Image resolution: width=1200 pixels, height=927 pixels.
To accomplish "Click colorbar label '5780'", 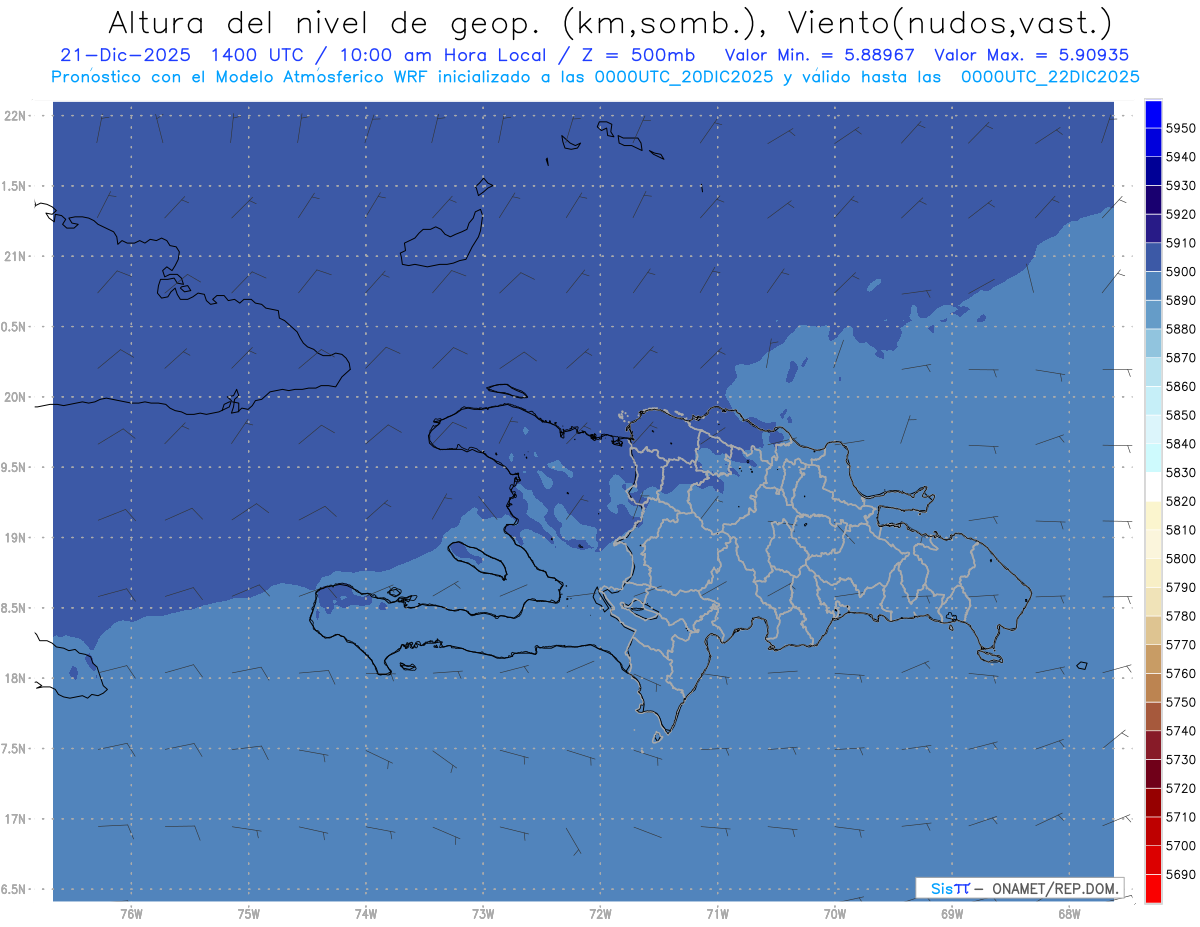I will [1181, 616].
